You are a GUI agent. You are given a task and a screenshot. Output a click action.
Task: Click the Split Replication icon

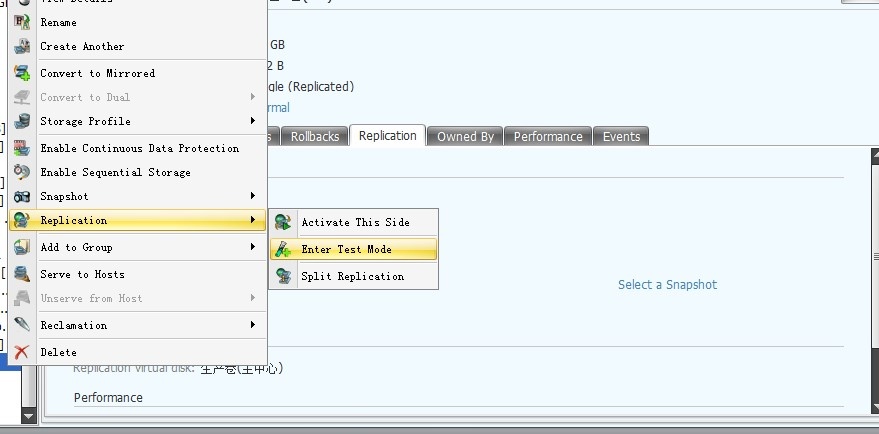[x=284, y=276]
